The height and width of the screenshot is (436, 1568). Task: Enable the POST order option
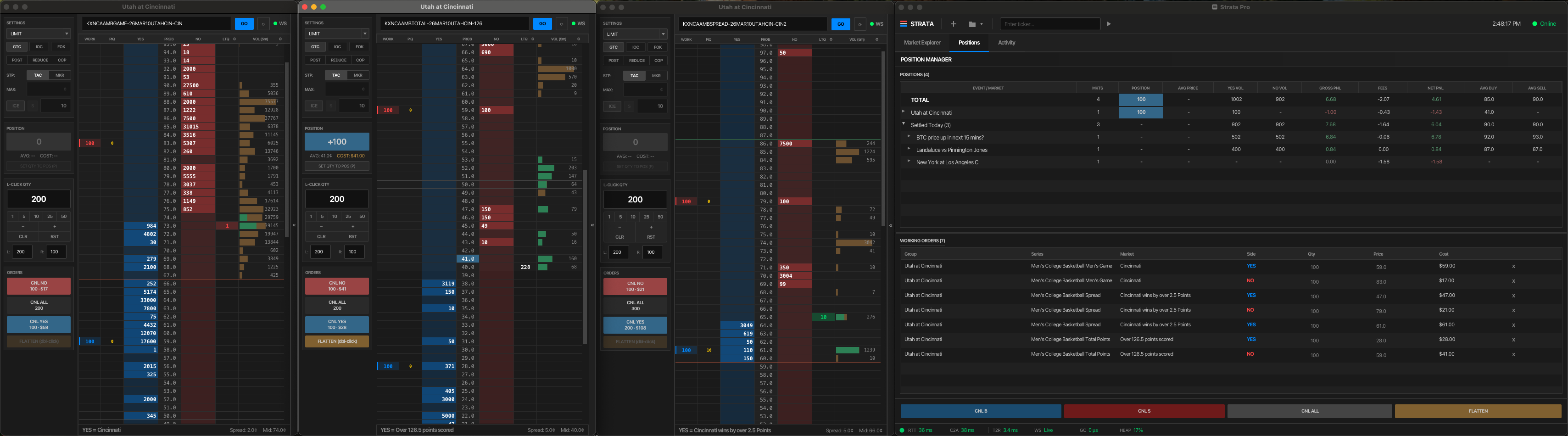(x=17, y=60)
